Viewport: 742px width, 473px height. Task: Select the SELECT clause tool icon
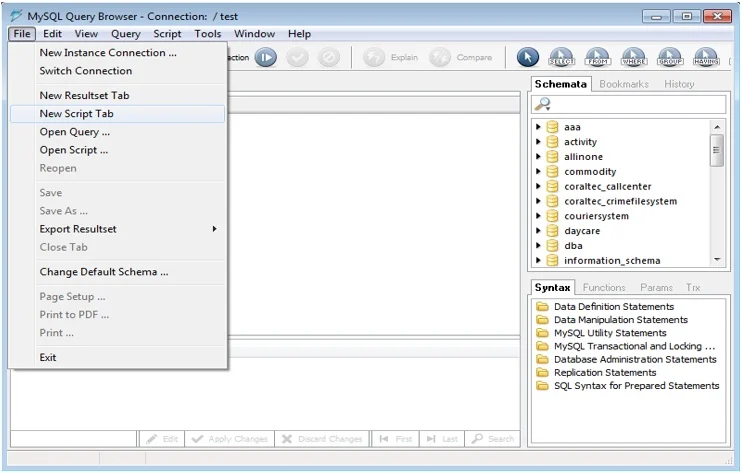click(x=562, y=58)
